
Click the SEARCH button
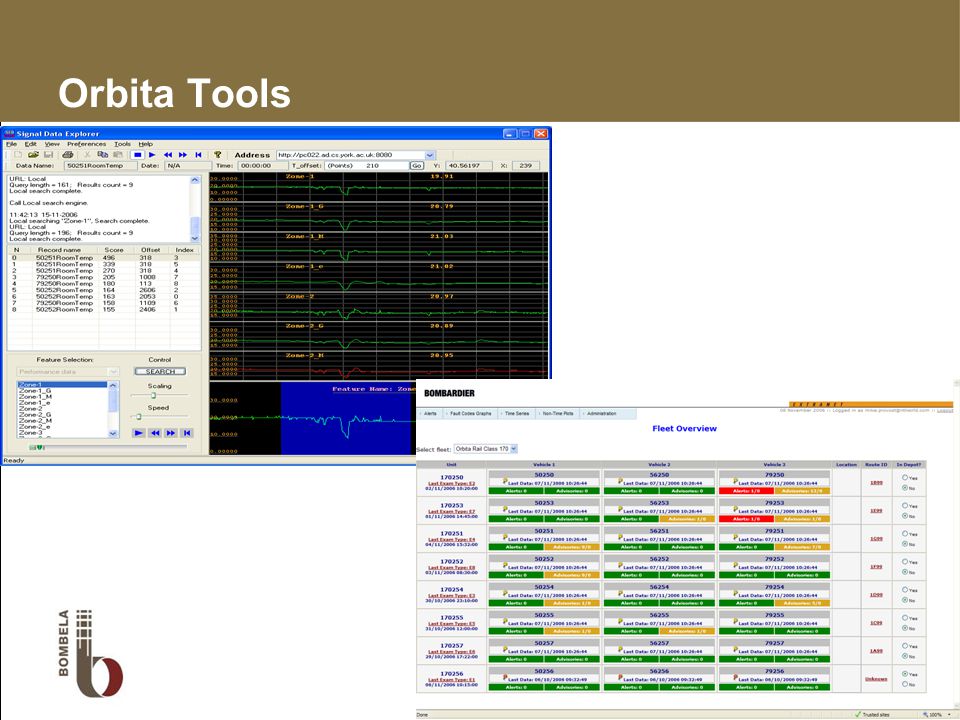coord(160,372)
